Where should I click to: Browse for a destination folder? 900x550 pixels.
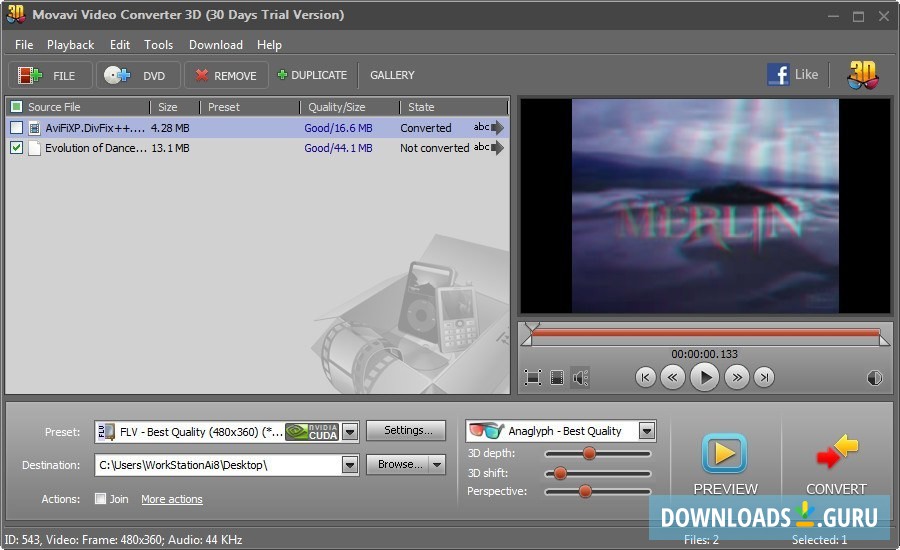pos(398,464)
